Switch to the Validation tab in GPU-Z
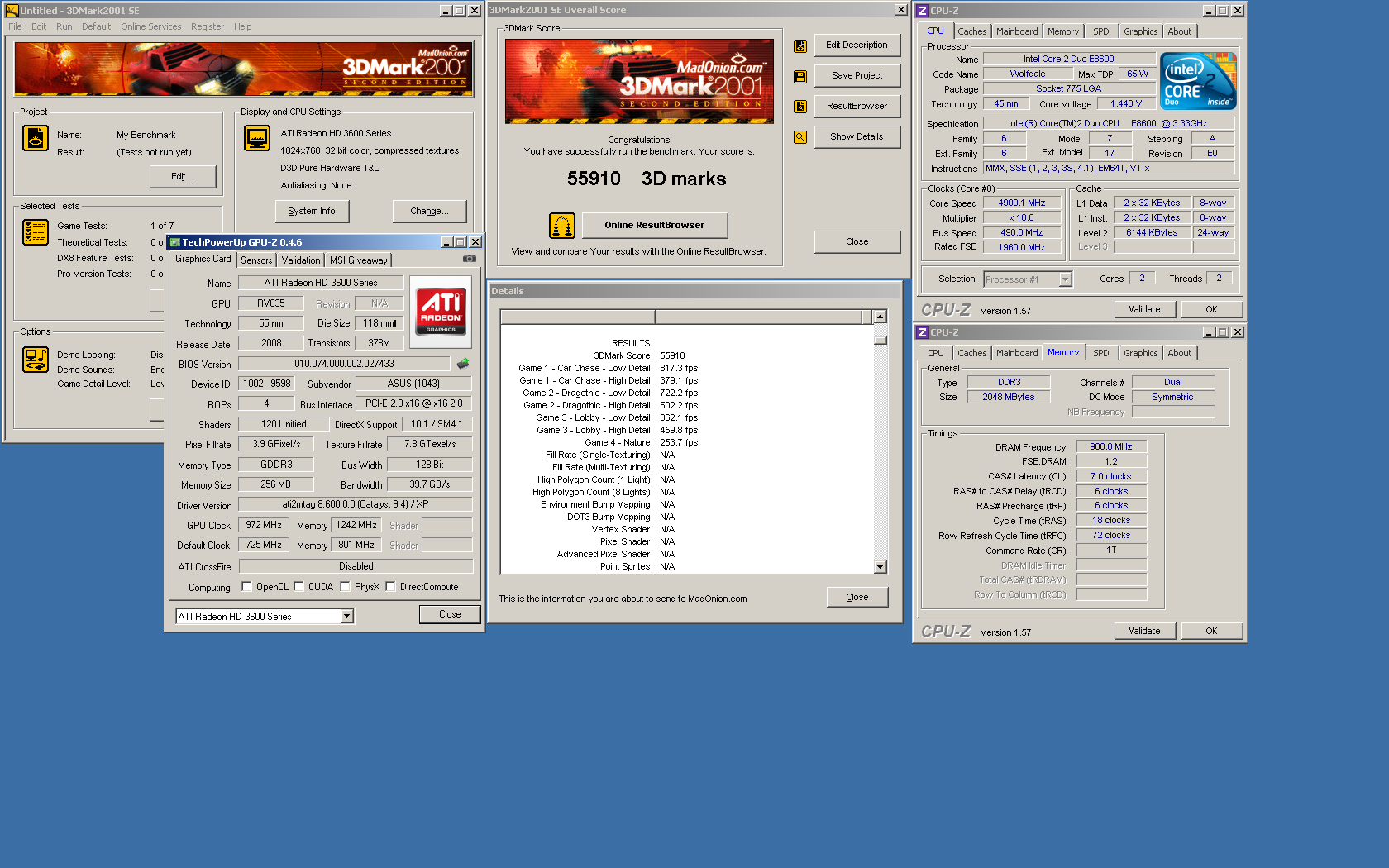The height and width of the screenshot is (868, 1389). tap(301, 260)
